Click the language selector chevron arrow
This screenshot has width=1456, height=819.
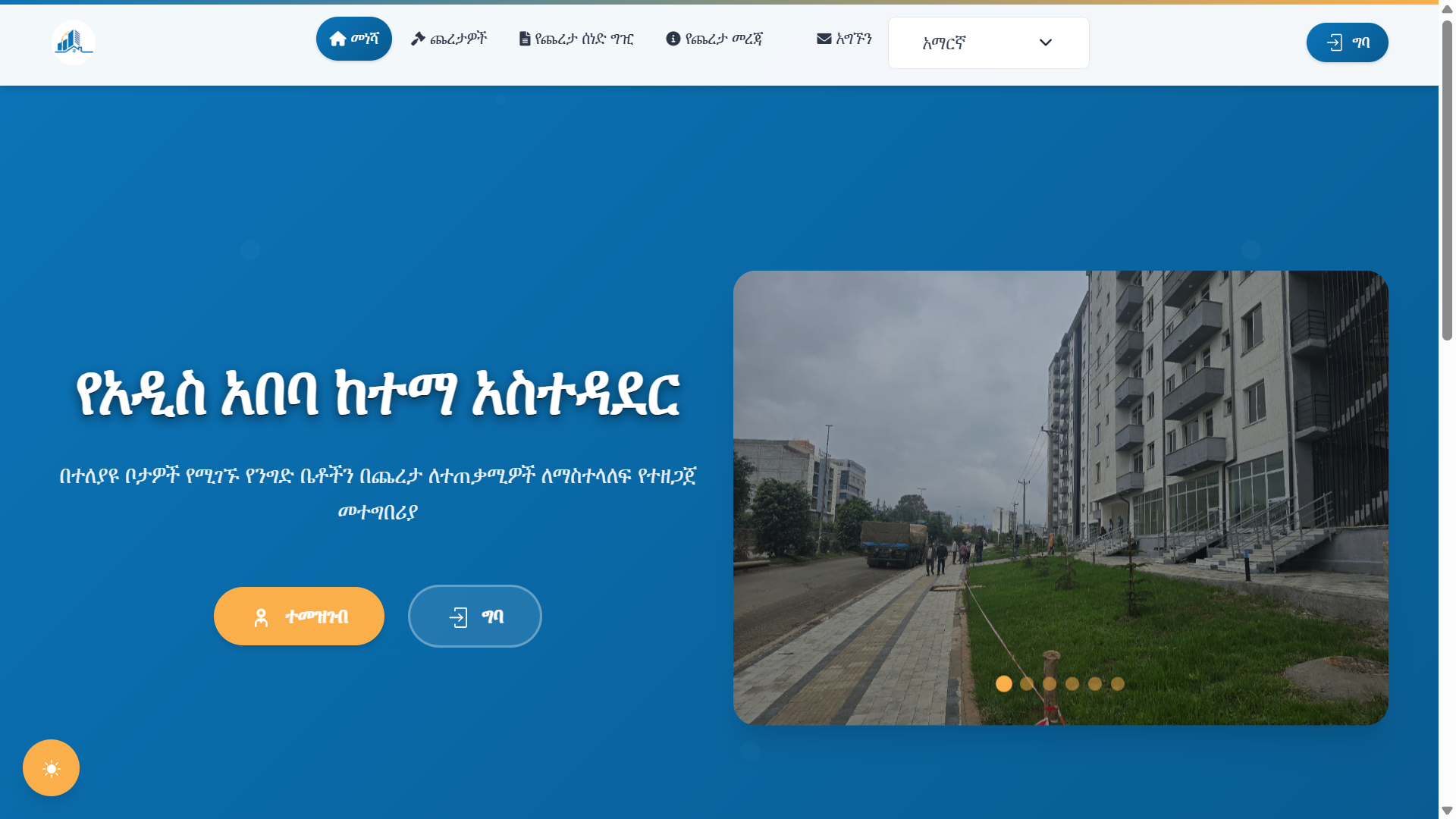[1045, 42]
